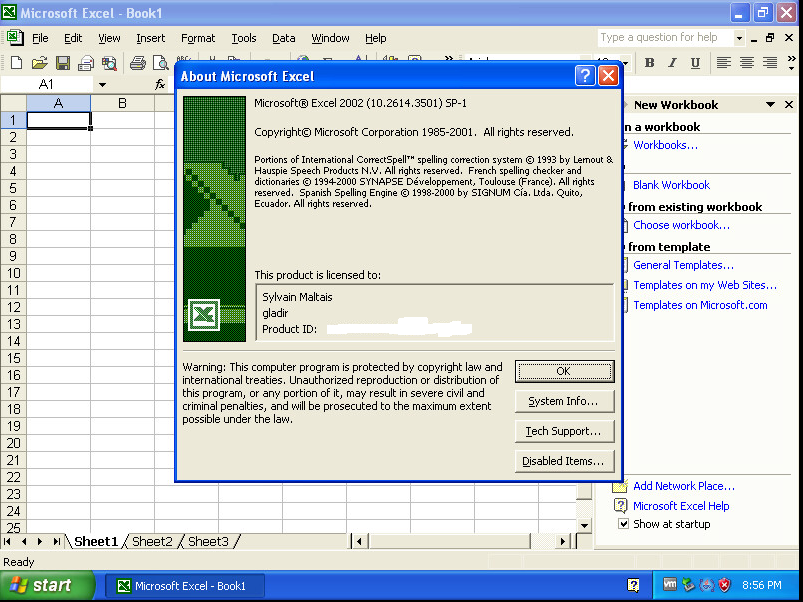Click the VMware tools tray icon
803x602 pixels.
click(669, 584)
